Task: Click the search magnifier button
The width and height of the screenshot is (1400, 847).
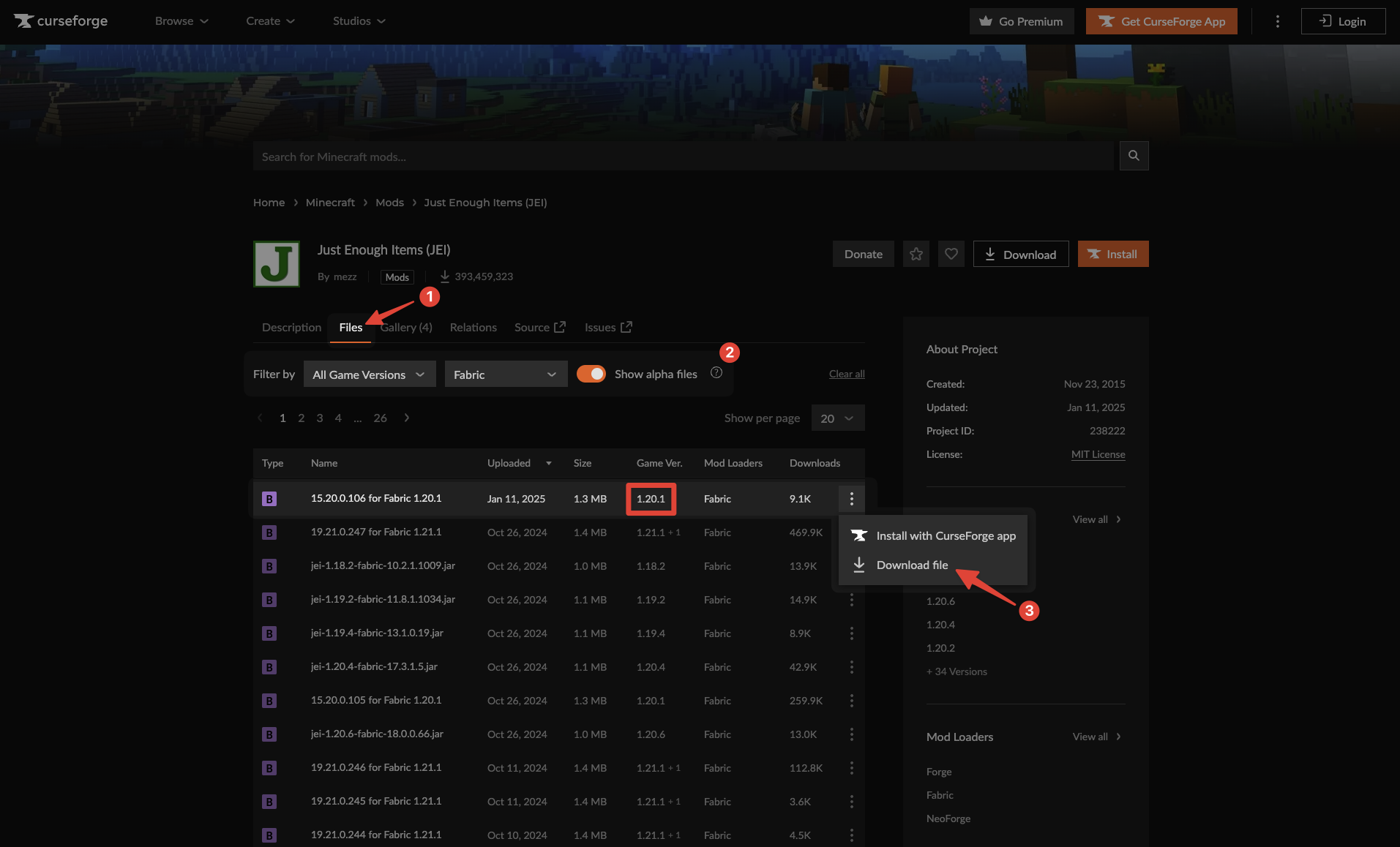Action: [x=1134, y=156]
